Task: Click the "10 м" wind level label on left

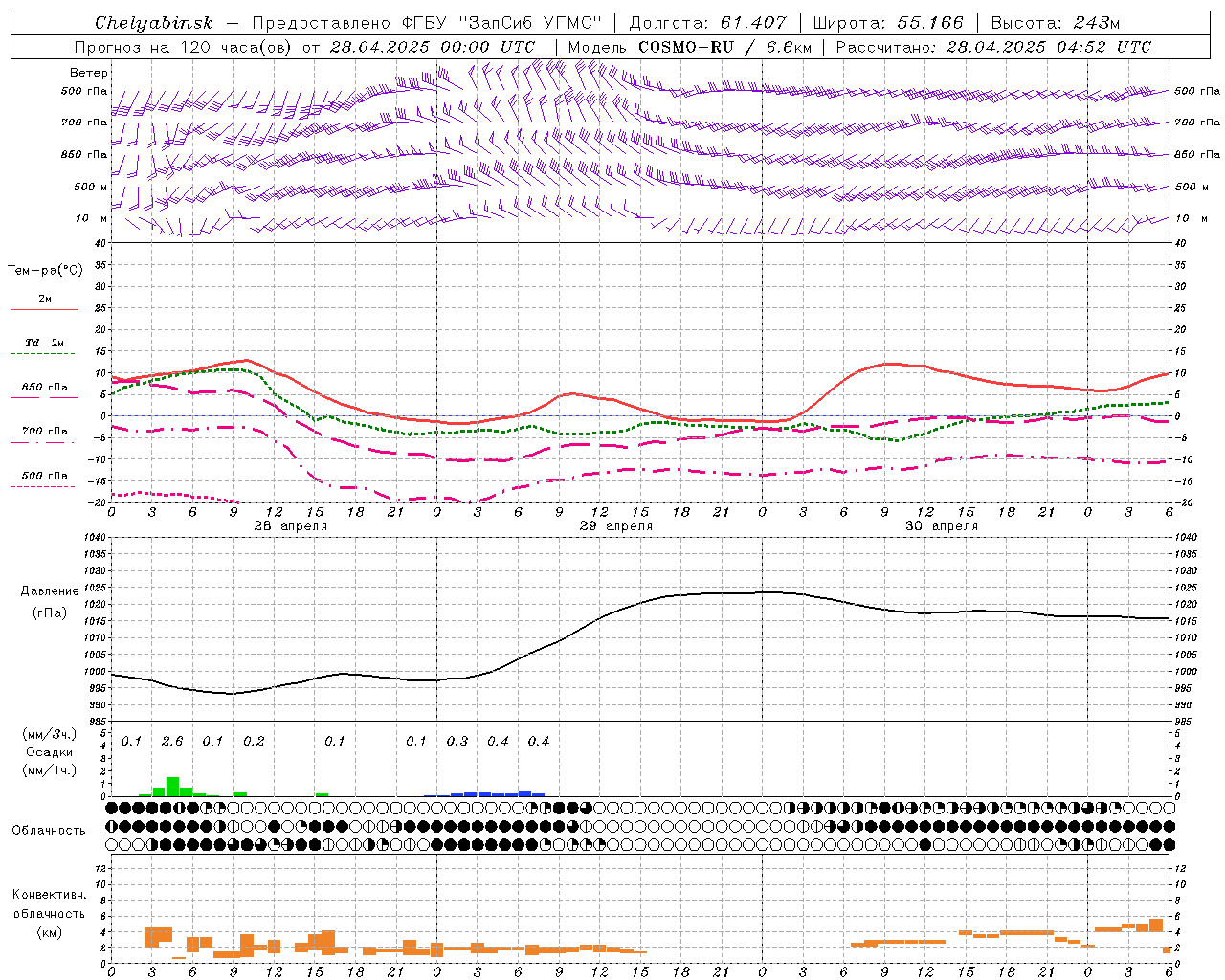Action: click(92, 218)
